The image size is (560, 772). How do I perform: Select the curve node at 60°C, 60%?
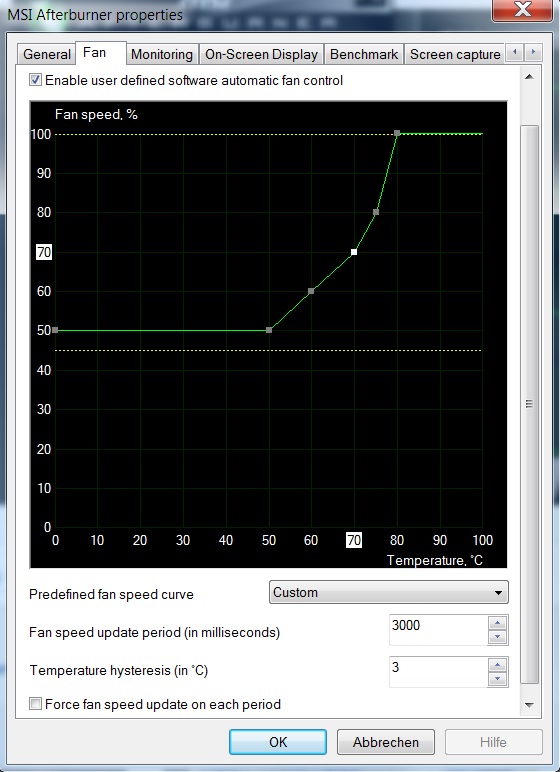(311, 291)
